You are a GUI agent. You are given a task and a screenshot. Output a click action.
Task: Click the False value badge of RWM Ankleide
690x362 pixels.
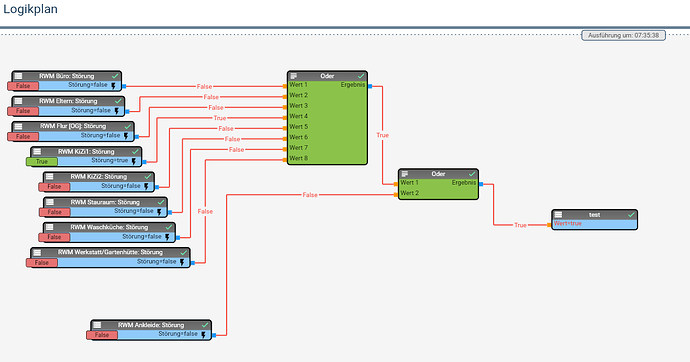102,335
